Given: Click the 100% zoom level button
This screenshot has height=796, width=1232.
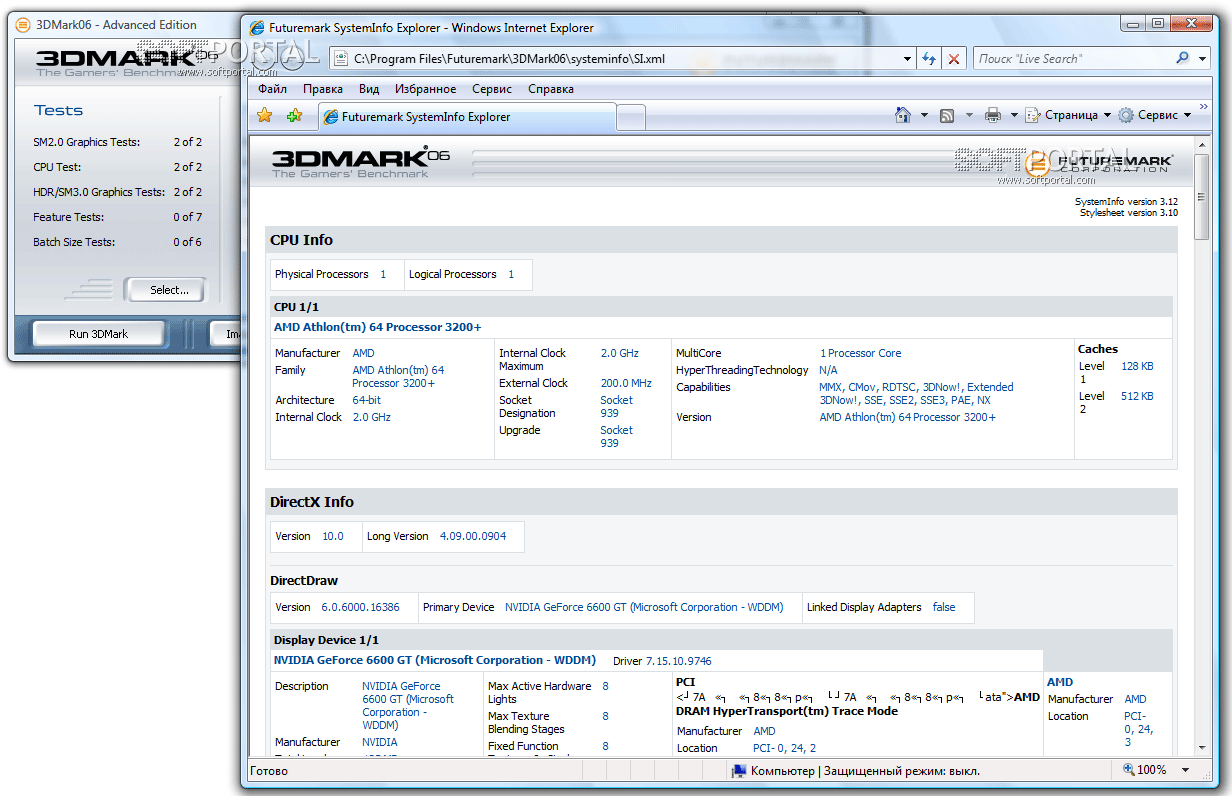Looking at the screenshot, I should (x=1145, y=770).
